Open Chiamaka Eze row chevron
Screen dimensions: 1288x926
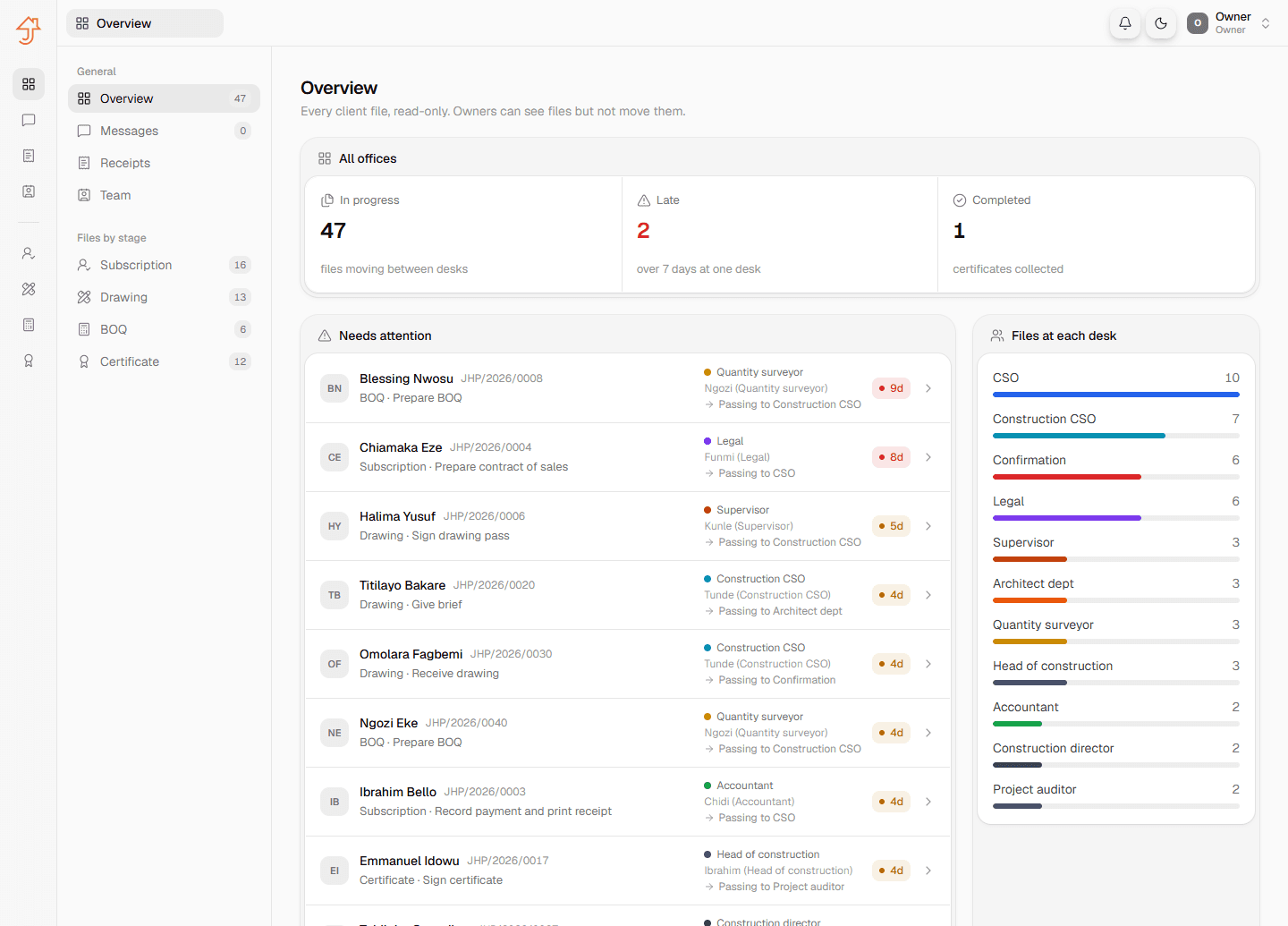[x=928, y=457]
